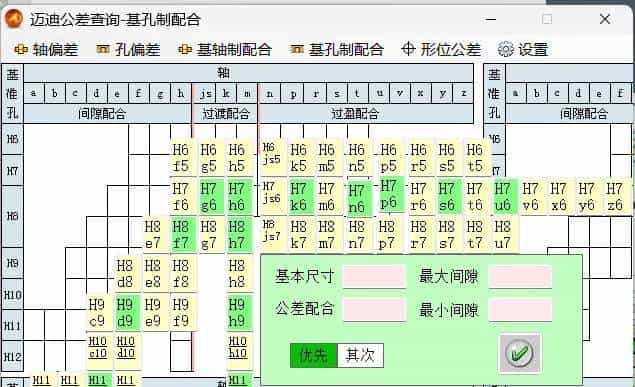635x387 pixels.
Task: Switch to 基轴制配合 tab
Action: (x=225, y=49)
